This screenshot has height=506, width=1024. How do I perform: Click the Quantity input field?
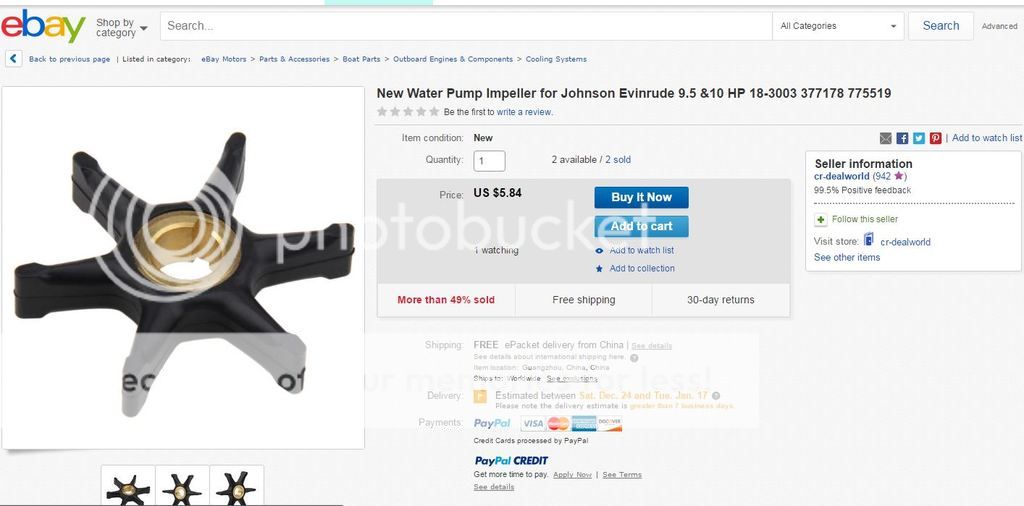(x=489, y=160)
